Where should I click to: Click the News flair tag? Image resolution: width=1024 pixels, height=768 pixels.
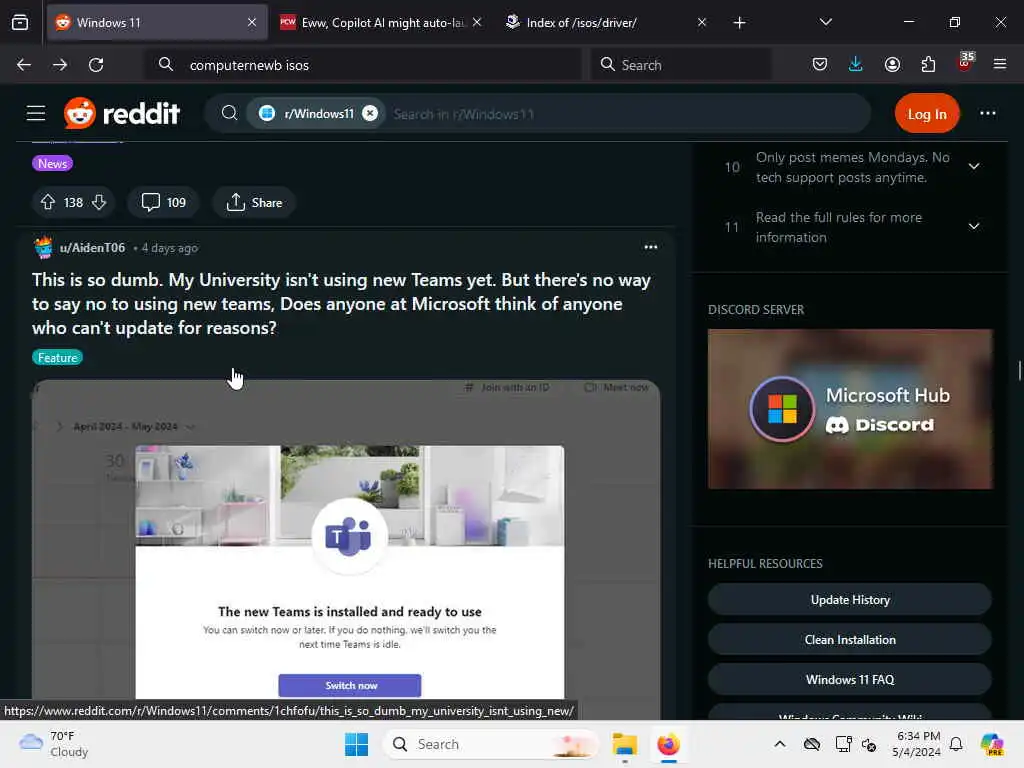pos(52,163)
